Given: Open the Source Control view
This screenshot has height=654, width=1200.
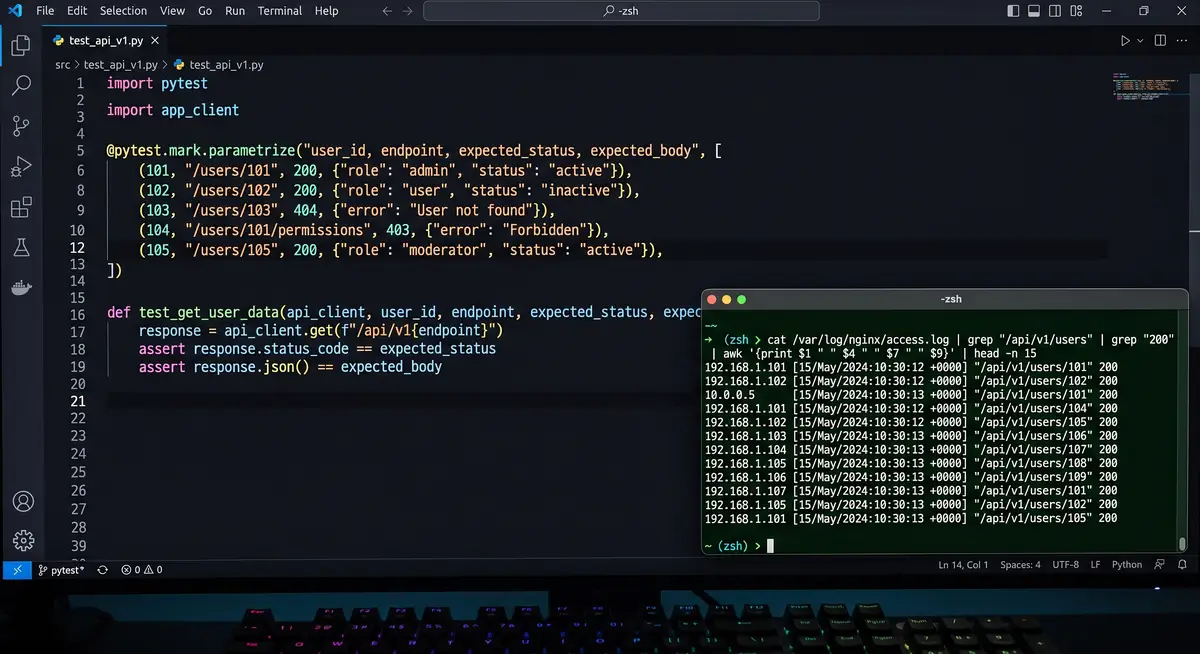Looking at the screenshot, I should tap(21, 126).
